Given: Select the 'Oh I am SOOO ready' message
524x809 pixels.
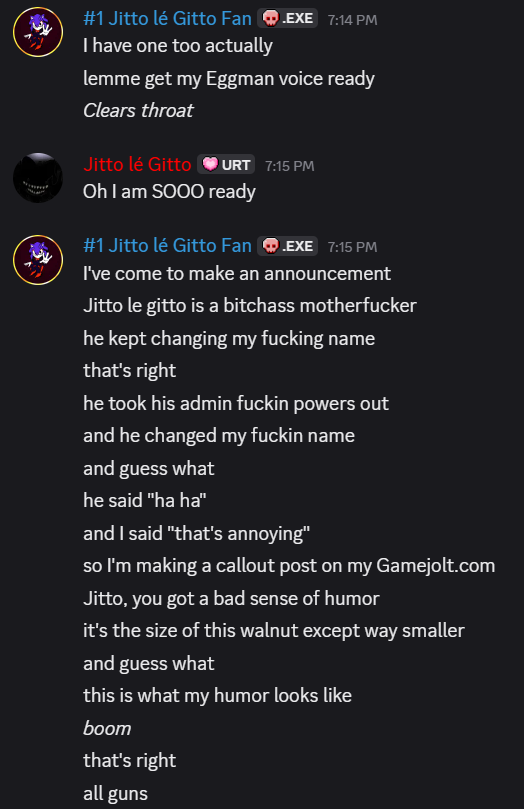Looking at the screenshot, I should (x=169, y=191).
